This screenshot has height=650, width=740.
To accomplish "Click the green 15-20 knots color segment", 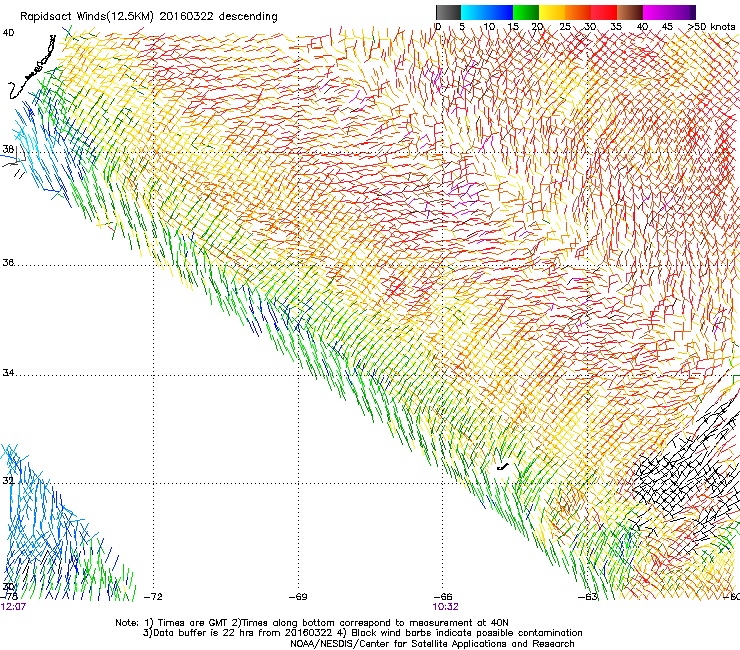I will (x=526, y=12).
